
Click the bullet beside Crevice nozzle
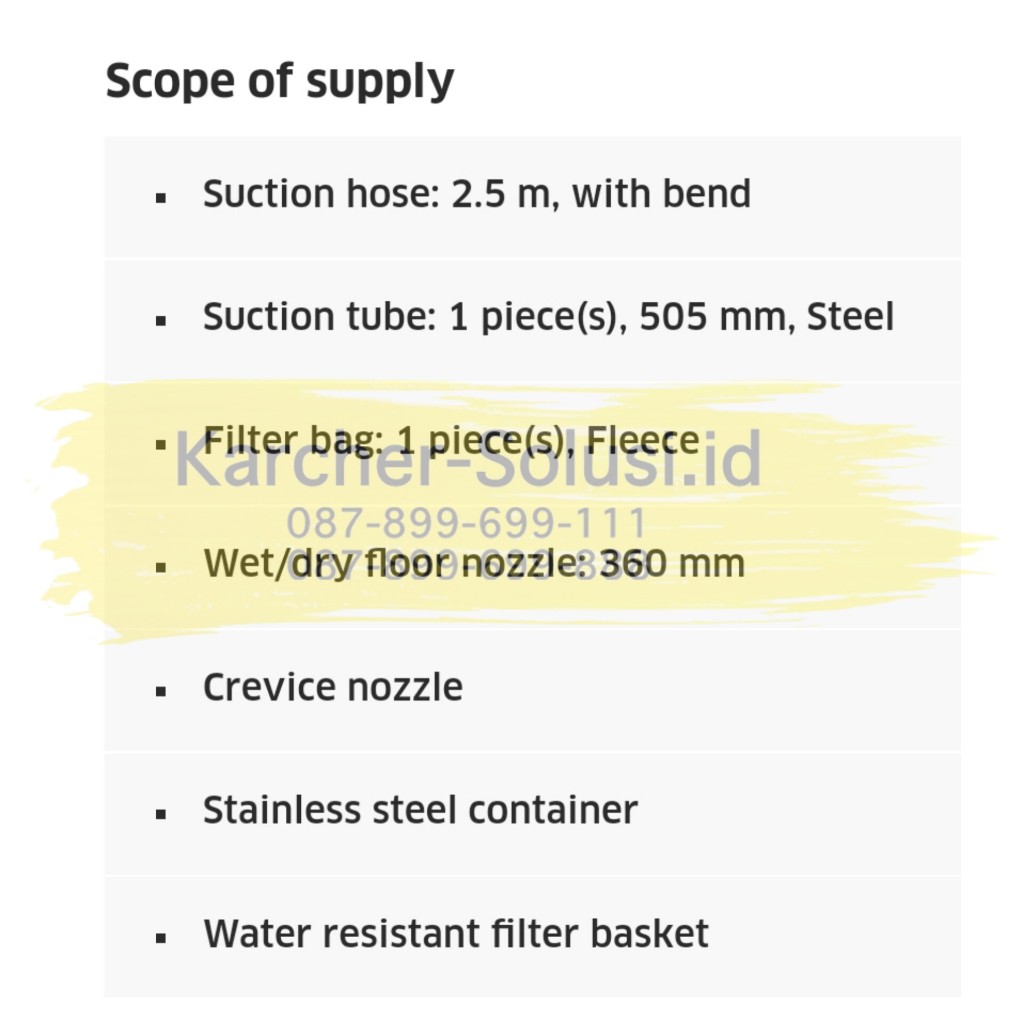pos(161,691)
